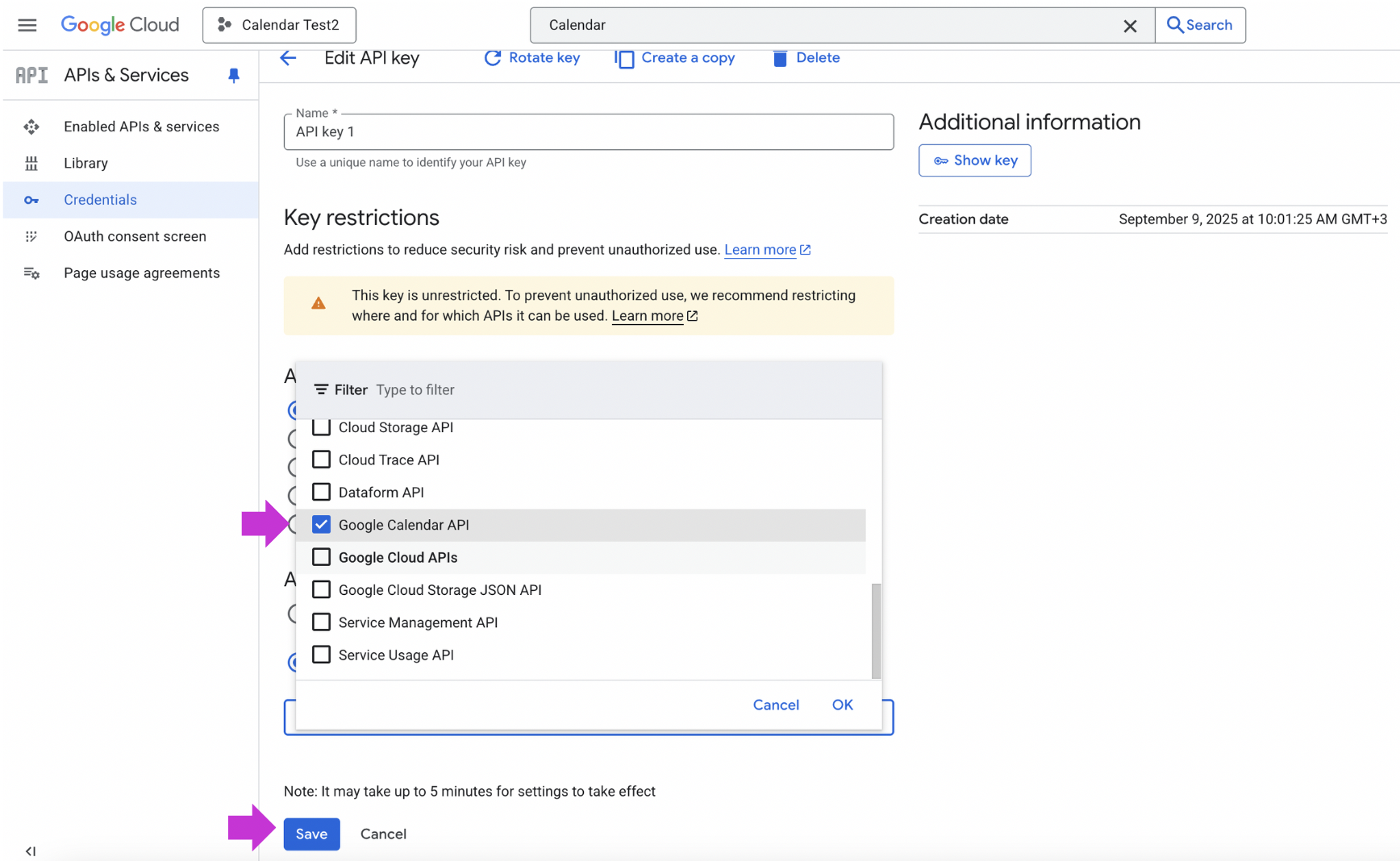Click the Credentials key icon
Viewport: 1400px width, 861px height.
pyautogui.click(x=31, y=200)
